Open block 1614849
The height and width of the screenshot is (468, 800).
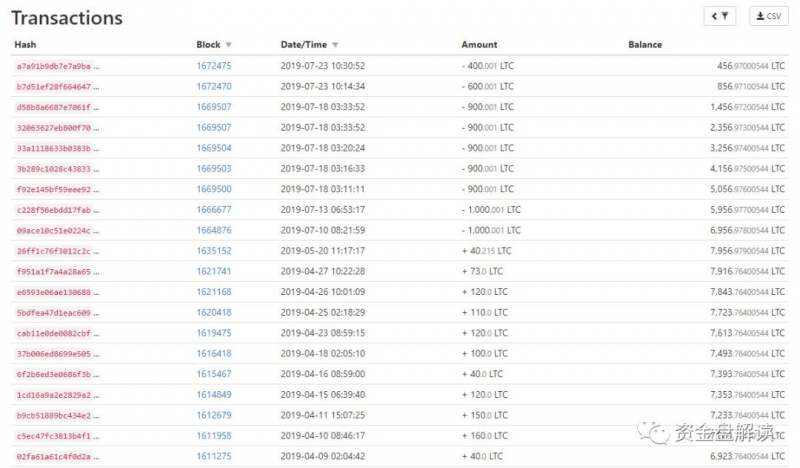click(214, 395)
